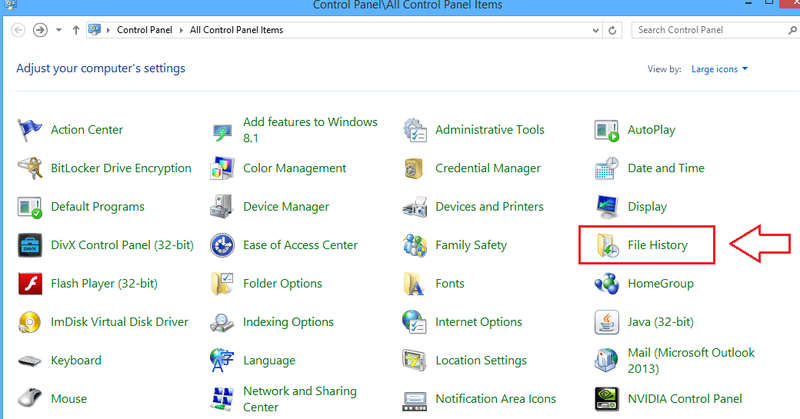The width and height of the screenshot is (800, 419).
Task: Open the HomeGroup link
Action: click(661, 283)
